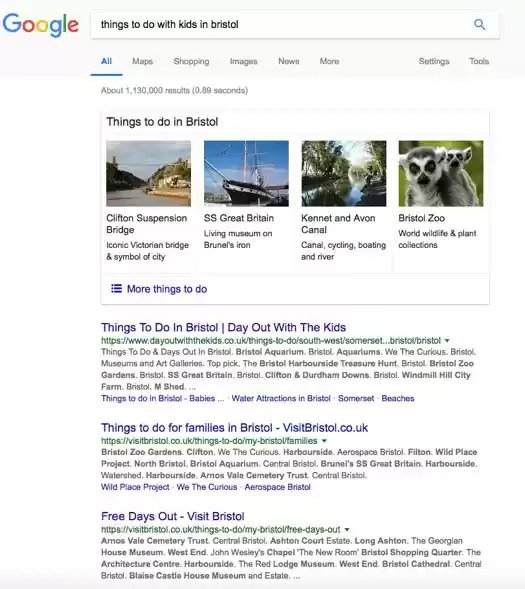Open Things To Do In Bristol Day Out With The Kids result
Viewport: 525px width, 589px height.
223,327
